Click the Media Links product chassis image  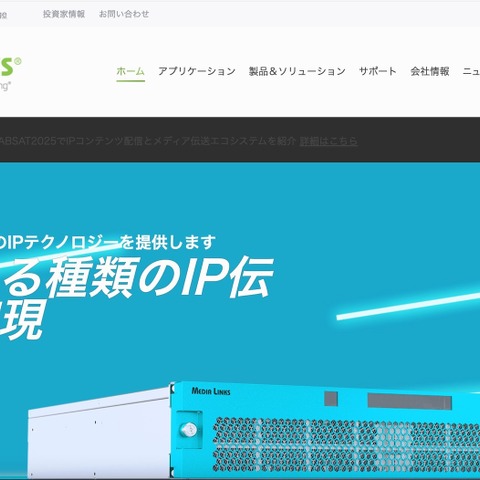[x=254, y=430]
